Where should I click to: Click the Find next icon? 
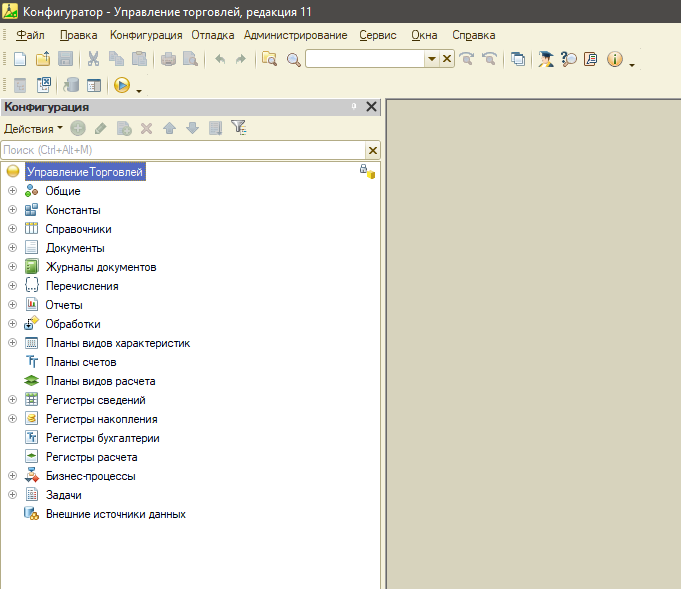click(467, 59)
